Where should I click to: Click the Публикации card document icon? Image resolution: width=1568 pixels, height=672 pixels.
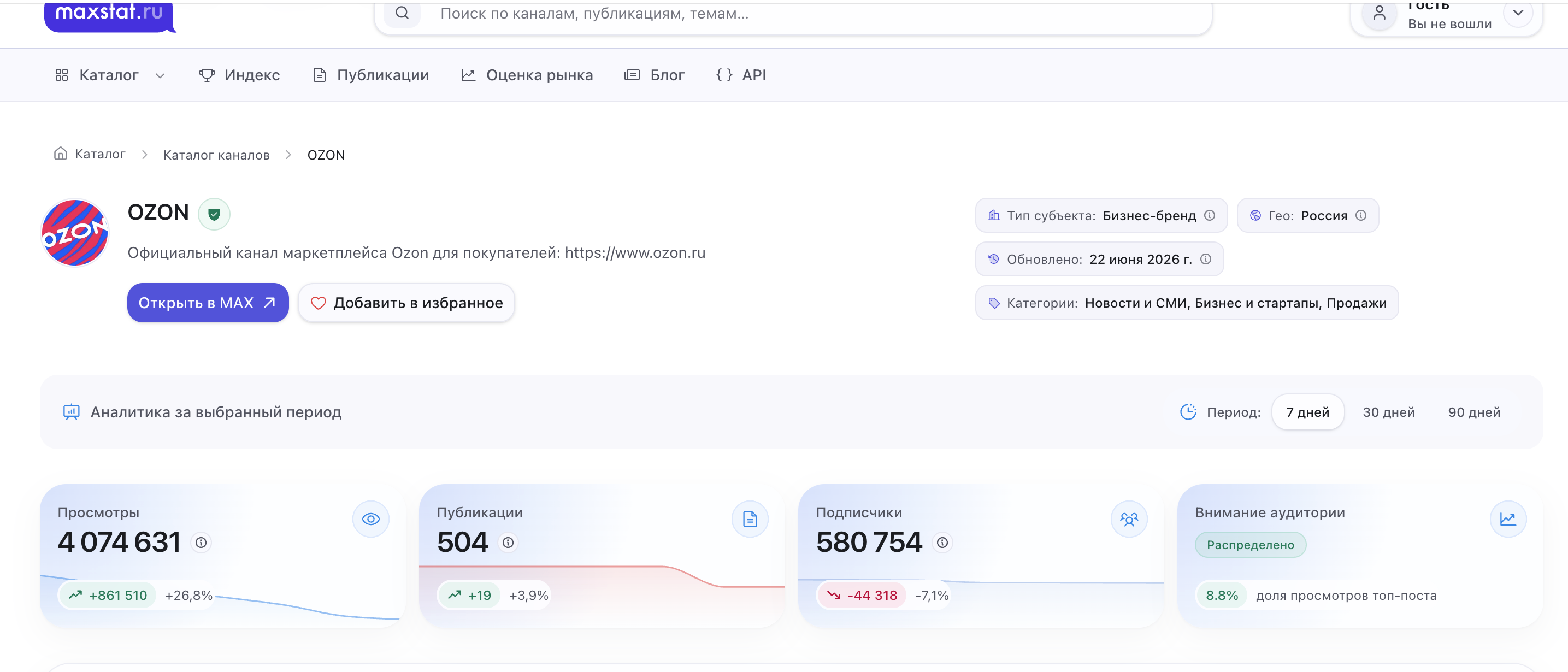tap(750, 518)
